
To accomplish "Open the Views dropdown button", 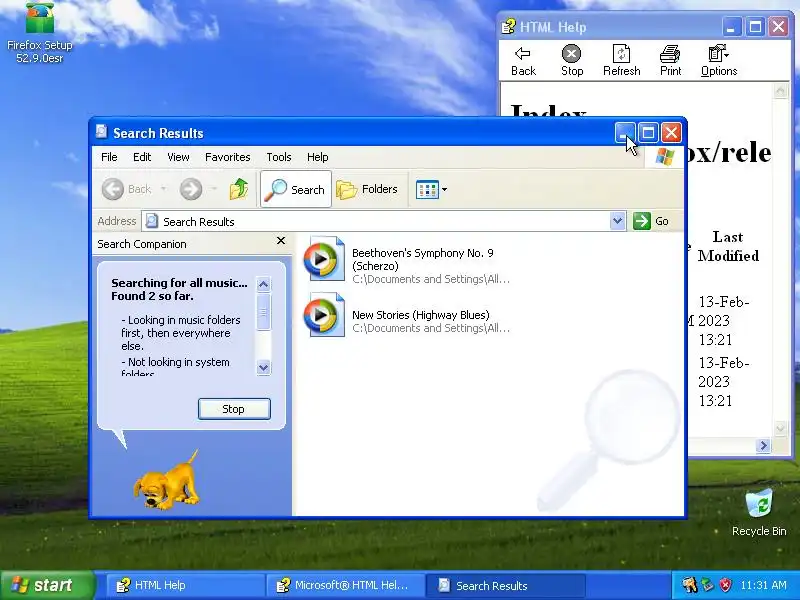I will pyautogui.click(x=431, y=189).
